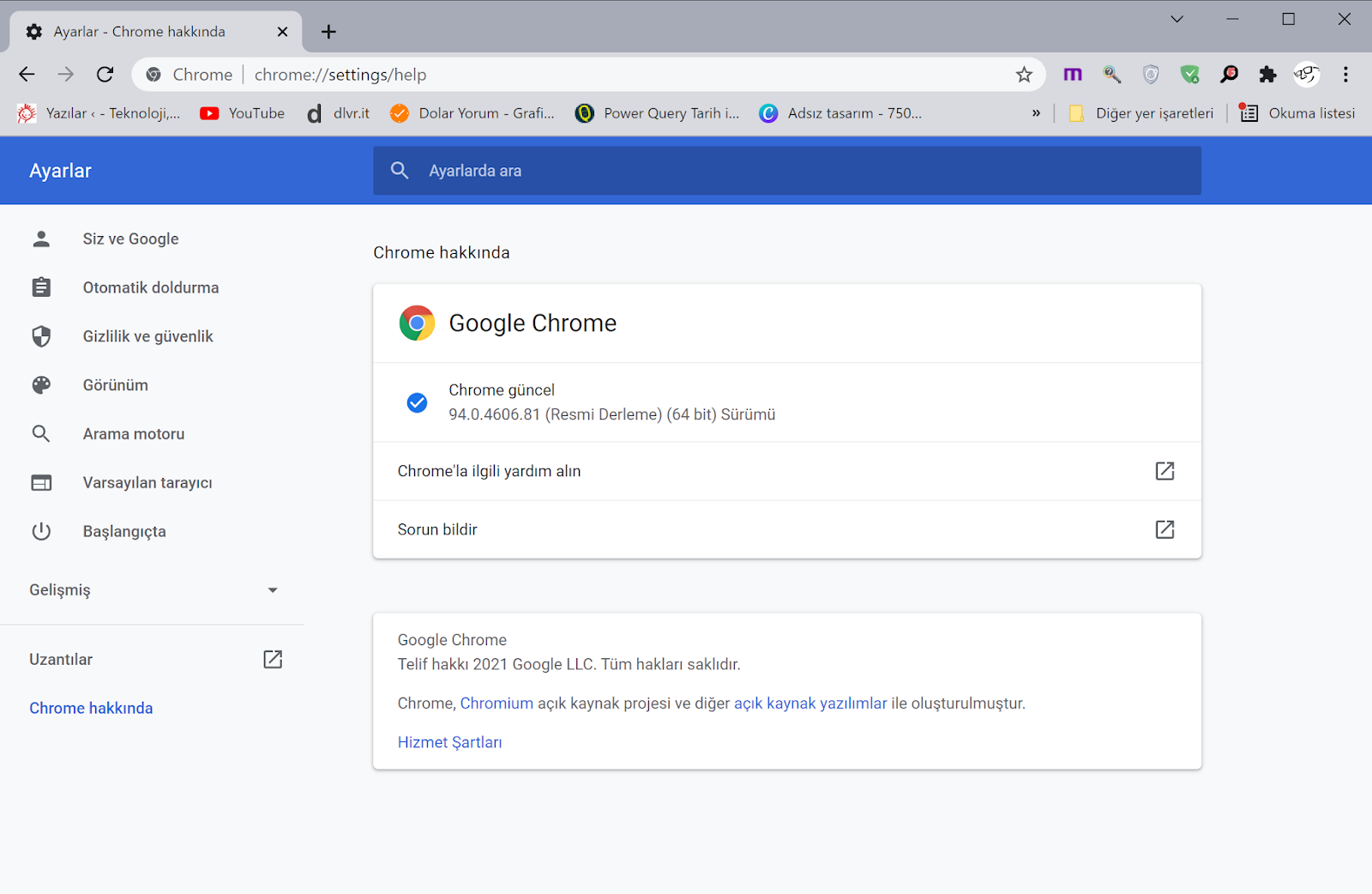This screenshot has height=894, width=1372.
Task: Click the forward navigation arrow
Action: point(66,75)
